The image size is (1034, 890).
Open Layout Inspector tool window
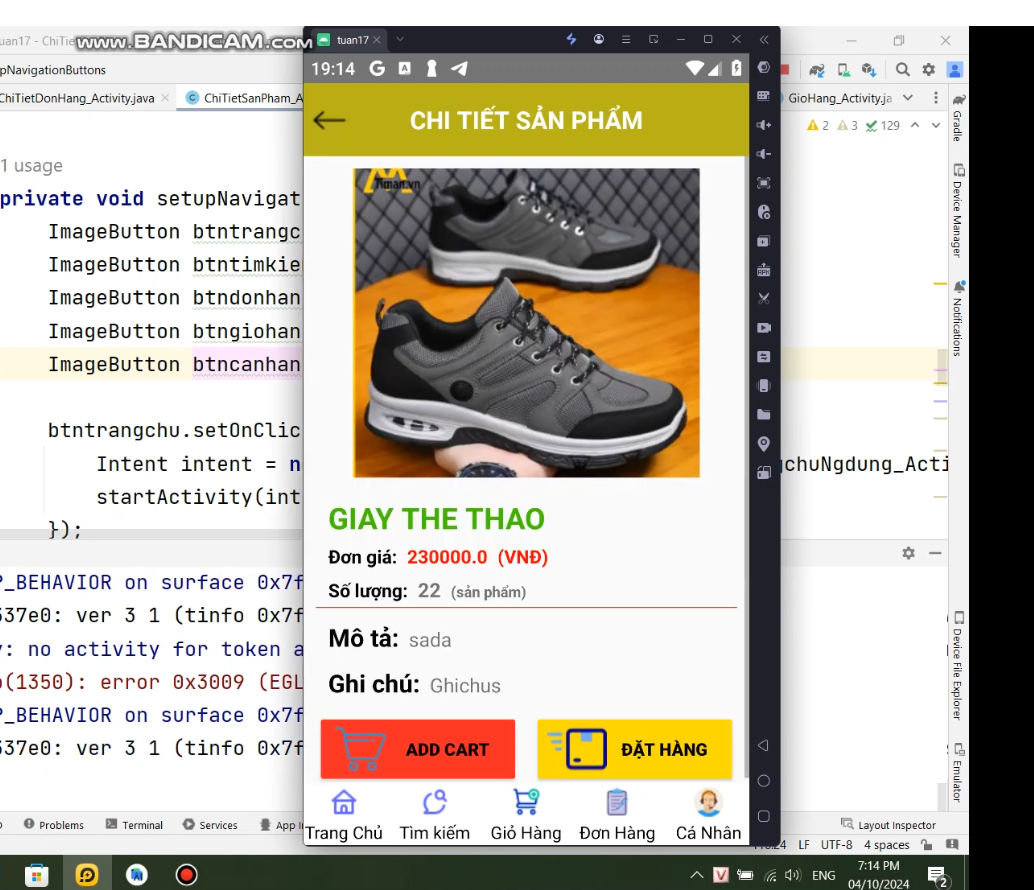click(x=888, y=825)
